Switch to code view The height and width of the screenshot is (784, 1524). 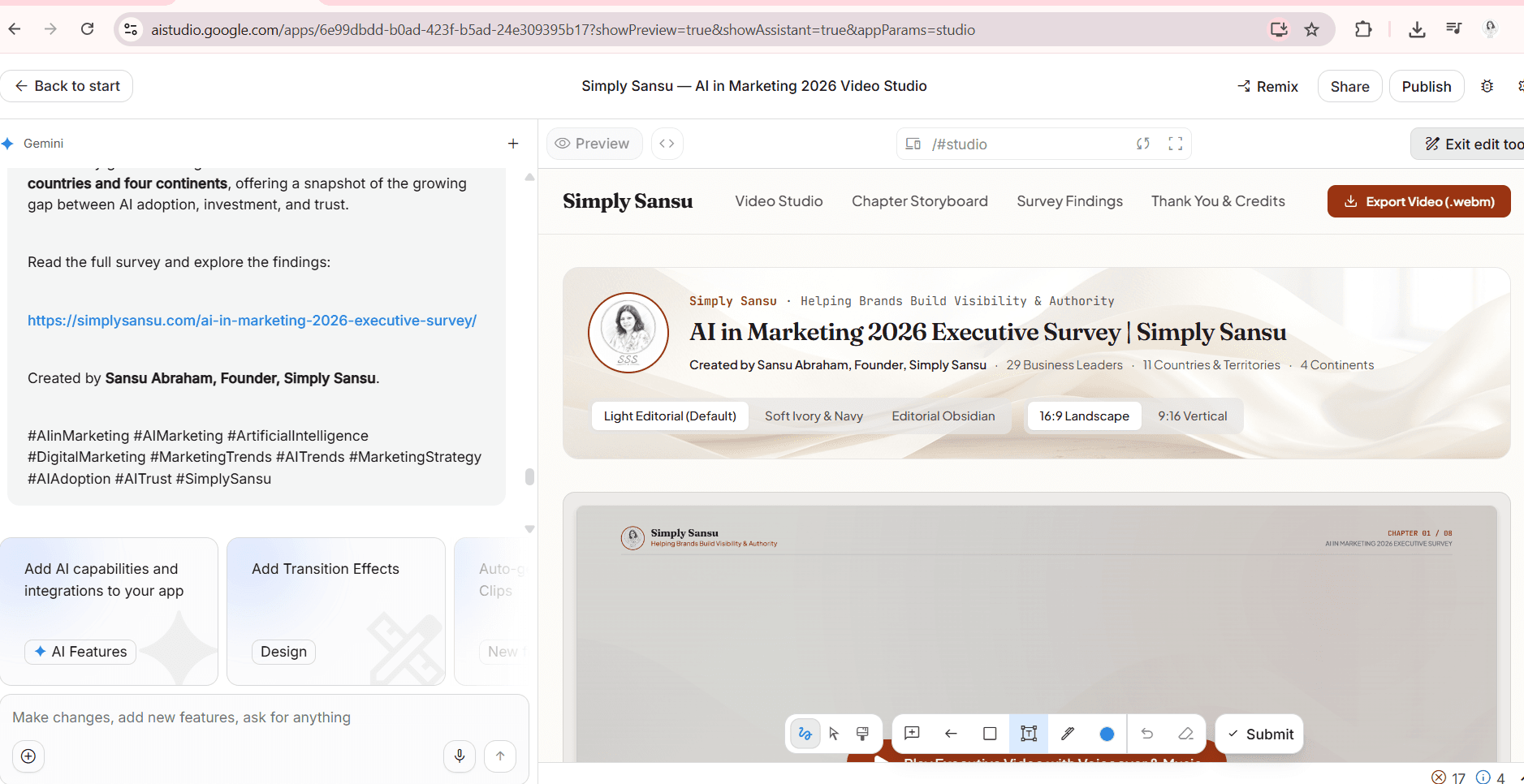(x=667, y=144)
